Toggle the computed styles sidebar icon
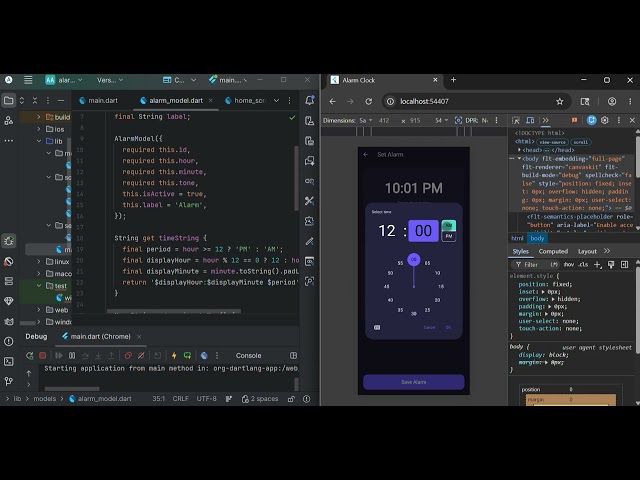This screenshot has height=480, width=640. tap(624, 264)
